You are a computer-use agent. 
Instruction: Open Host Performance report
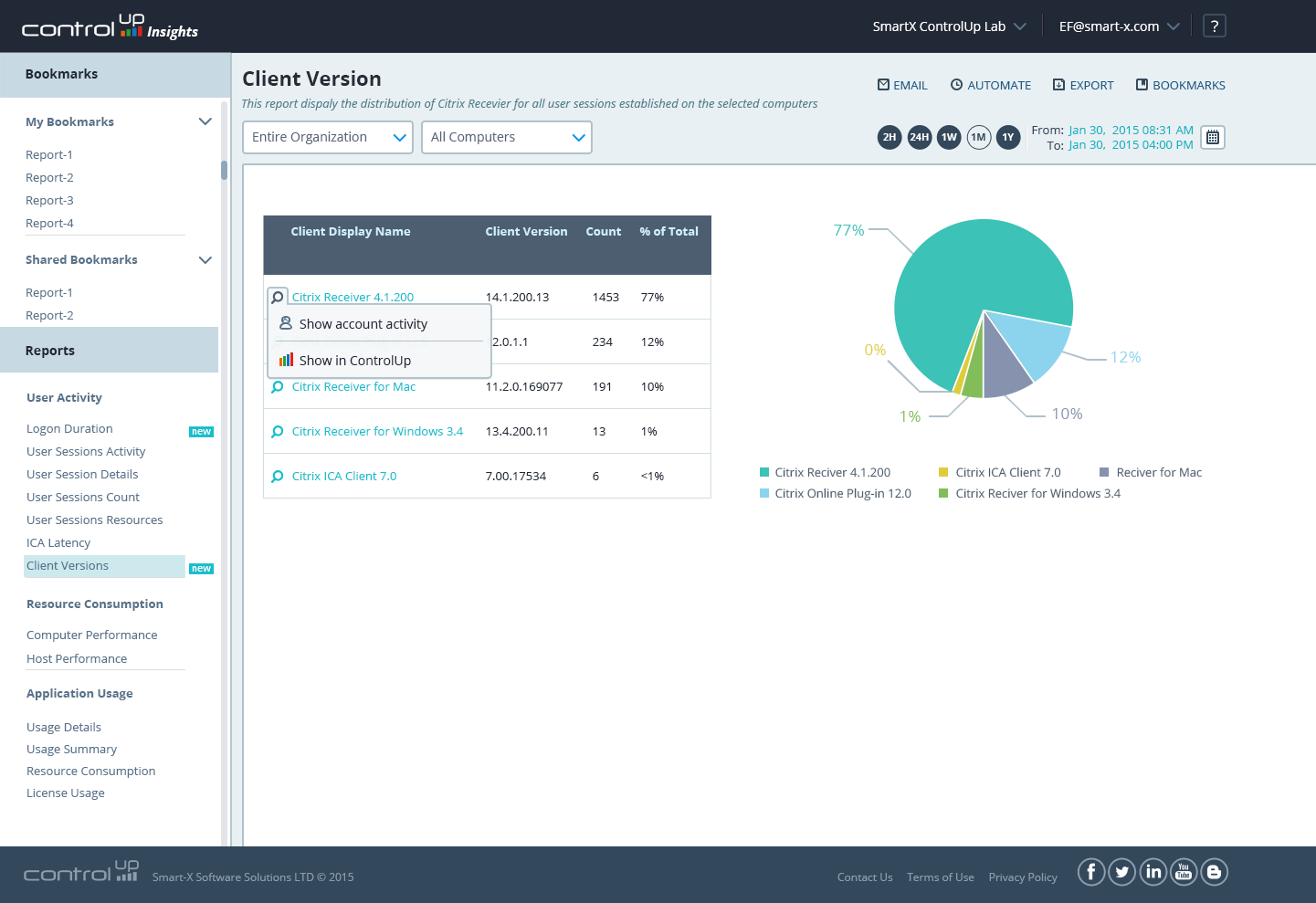point(77,659)
